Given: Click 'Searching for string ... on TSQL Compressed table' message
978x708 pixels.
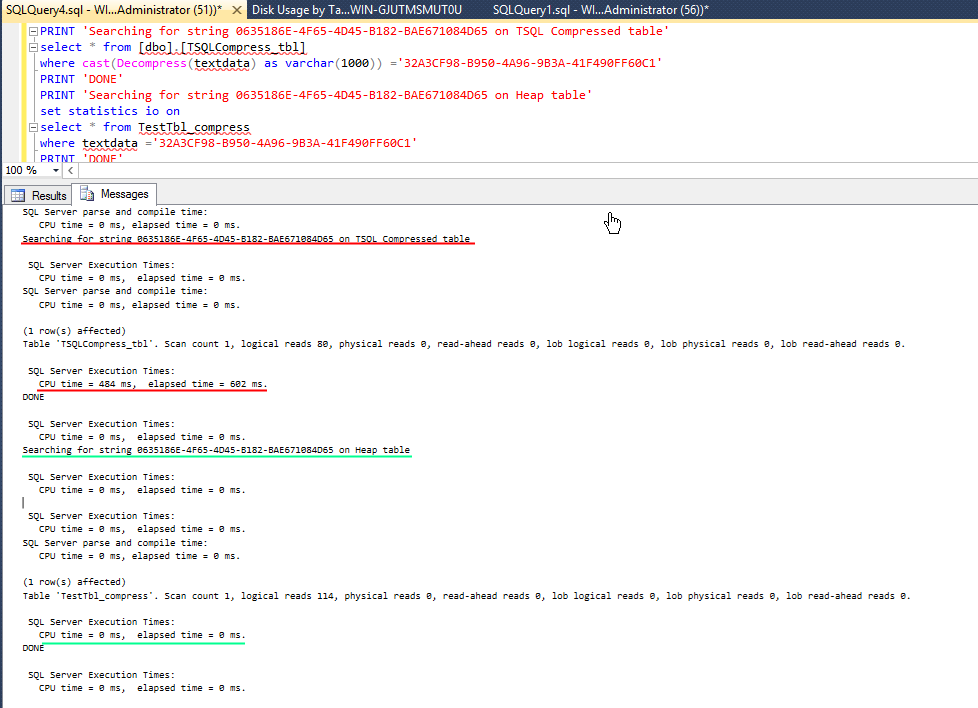Looking at the screenshot, I should point(246,239).
